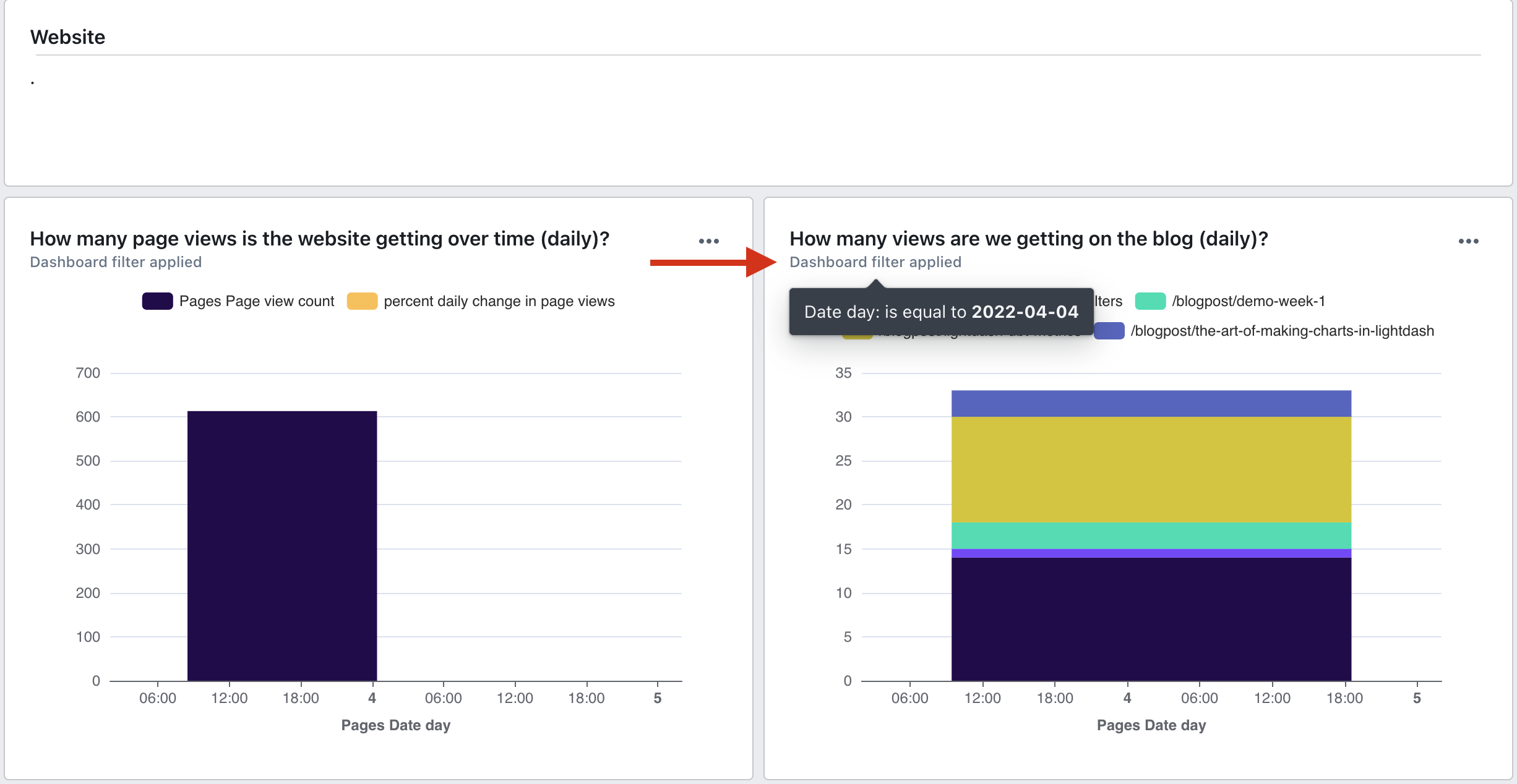Viewport: 1517px width, 784px height.
Task: Click the teal segment of the stacked bar
Action: click(x=1151, y=535)
